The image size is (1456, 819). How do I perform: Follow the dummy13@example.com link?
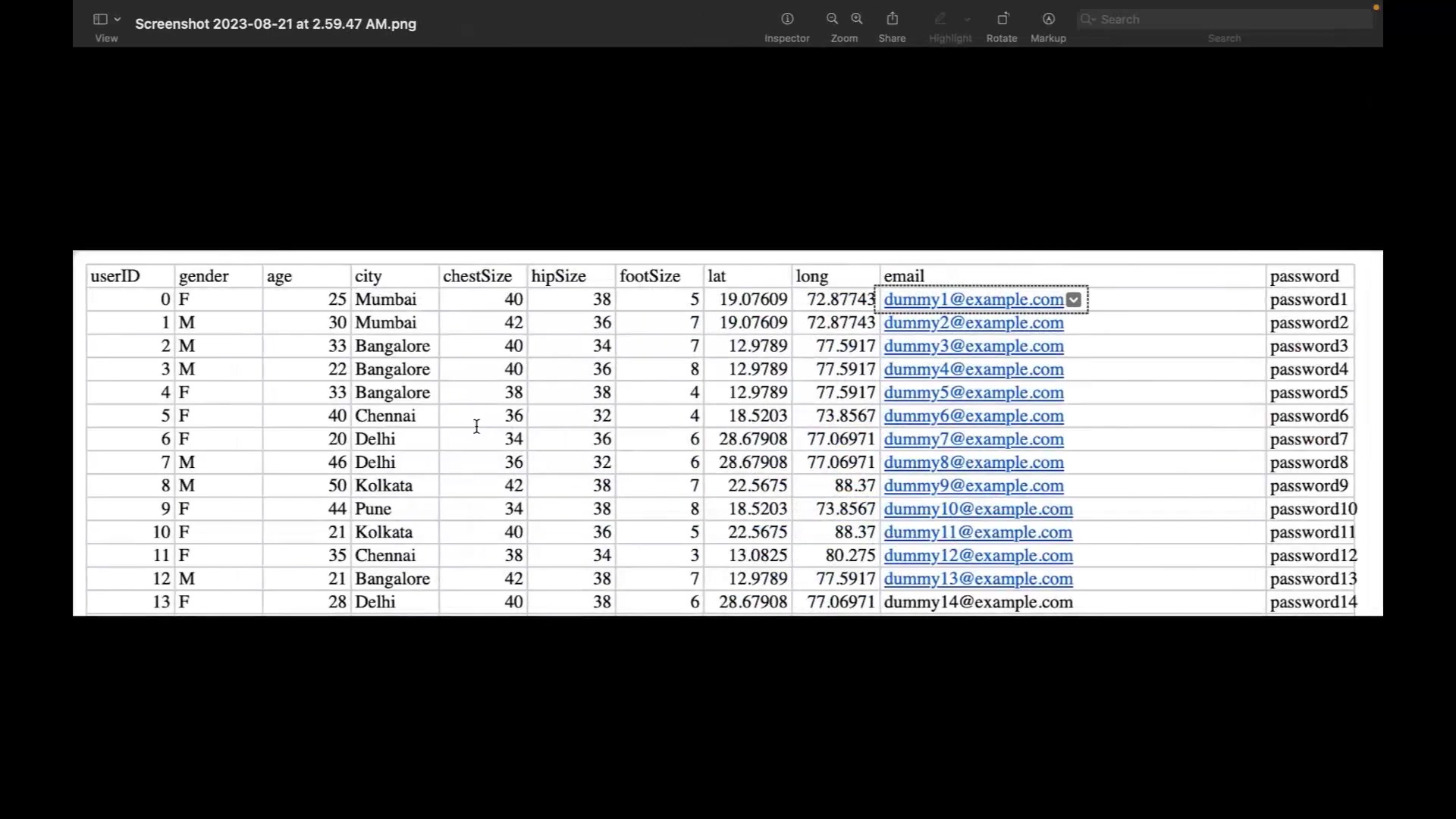tap(978, 579)
